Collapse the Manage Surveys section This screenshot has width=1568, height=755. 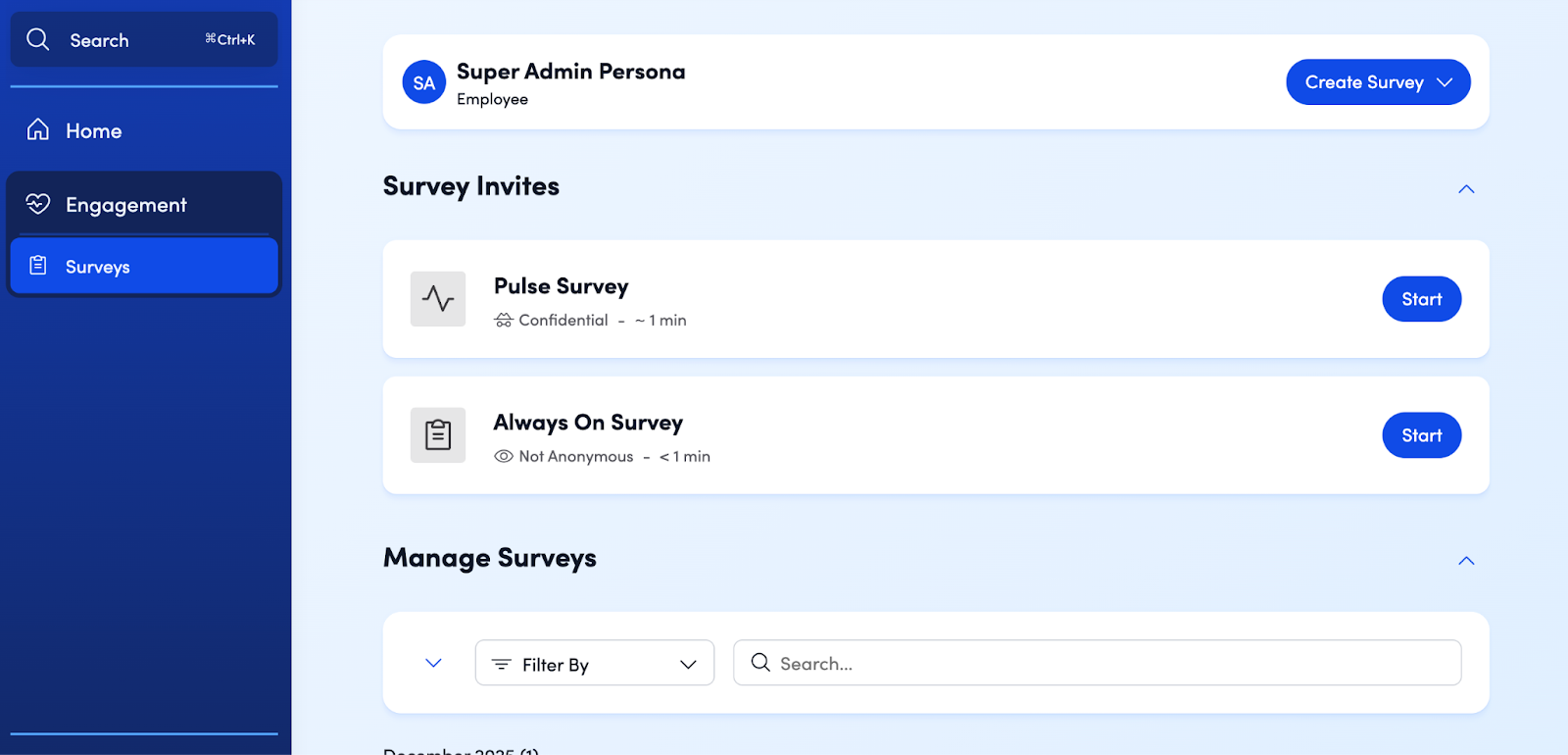tap(1466, 561)
